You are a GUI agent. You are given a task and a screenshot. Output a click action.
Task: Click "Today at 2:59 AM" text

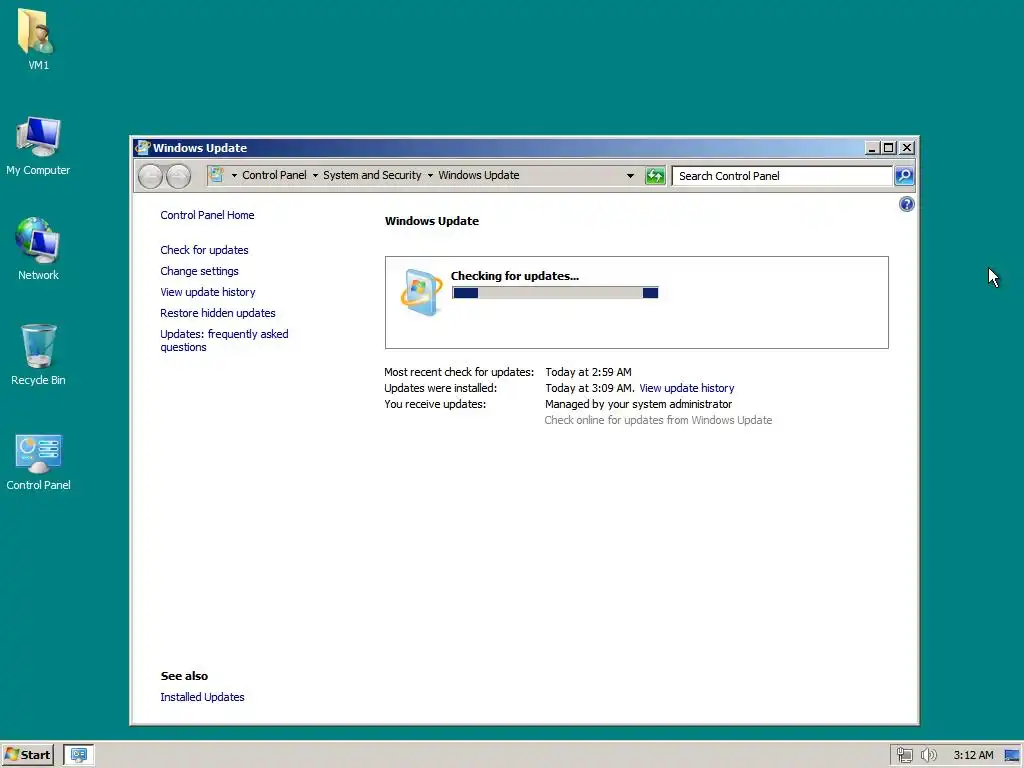point(588,372)
